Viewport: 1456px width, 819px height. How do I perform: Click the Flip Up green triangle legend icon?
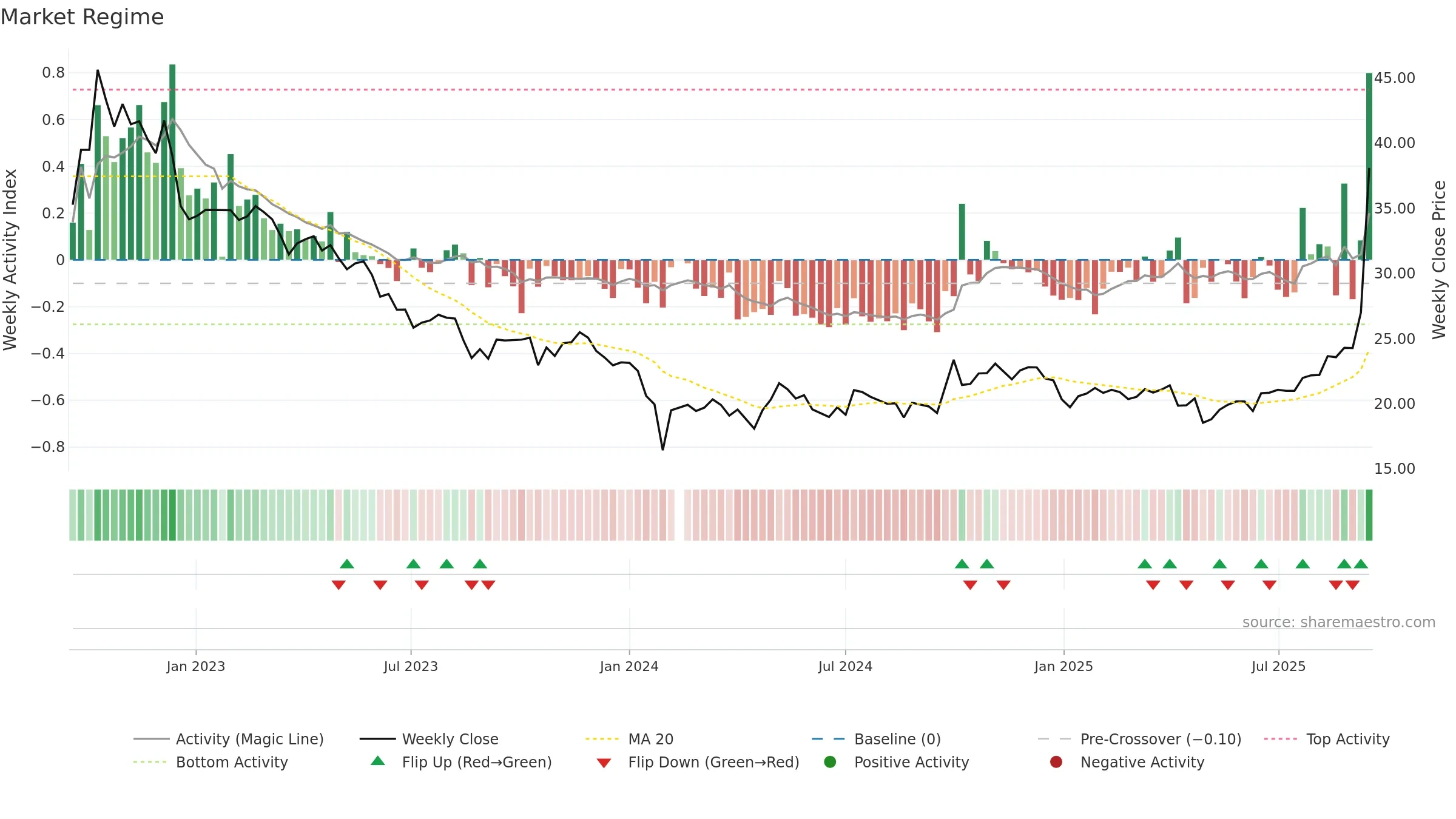point(378,761)
